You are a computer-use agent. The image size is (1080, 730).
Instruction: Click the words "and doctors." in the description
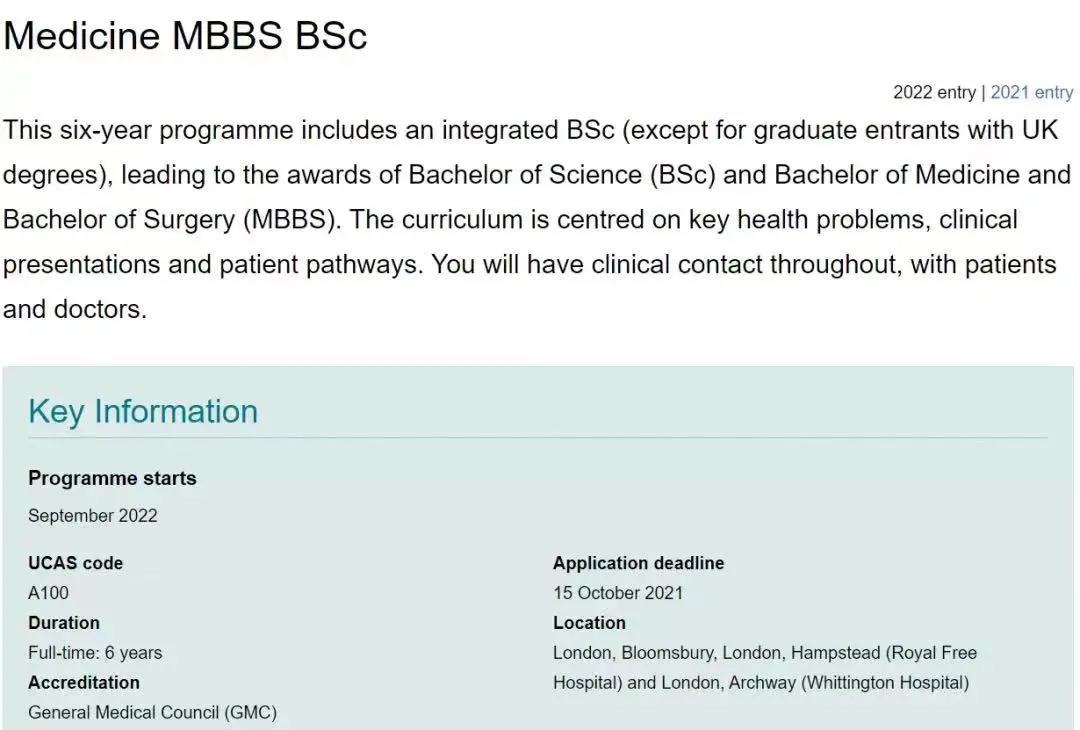coord(74,309)
